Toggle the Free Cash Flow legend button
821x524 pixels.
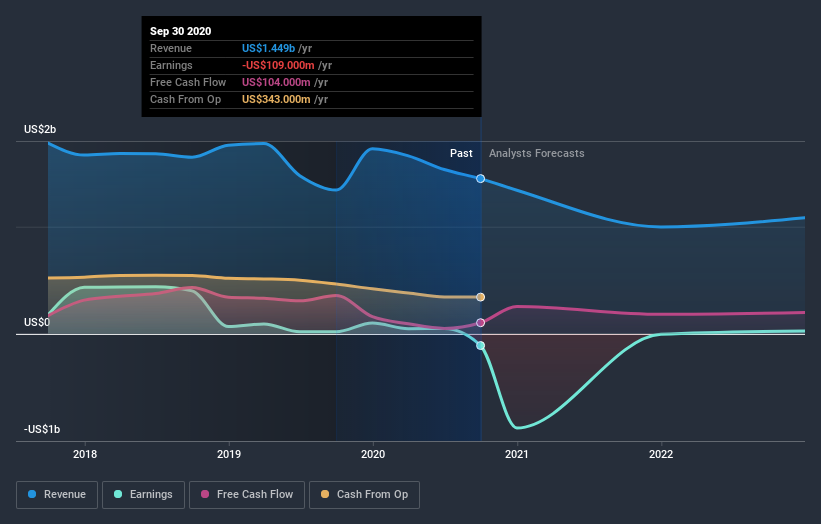pos(247,495)
